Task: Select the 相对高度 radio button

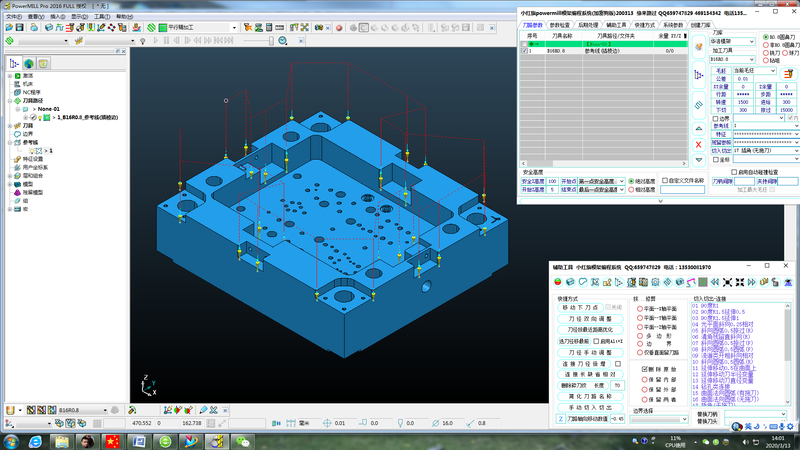Action: pyautogui.click(x=631, y=190)
